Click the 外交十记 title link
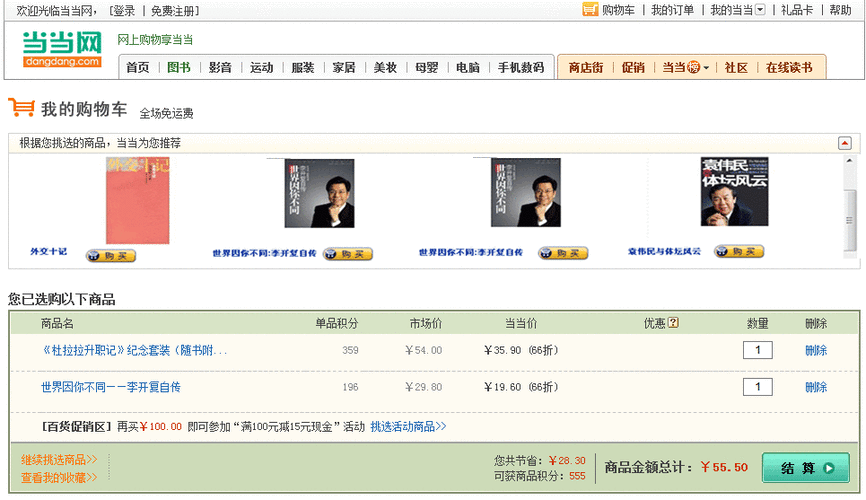 coord(48,251)
